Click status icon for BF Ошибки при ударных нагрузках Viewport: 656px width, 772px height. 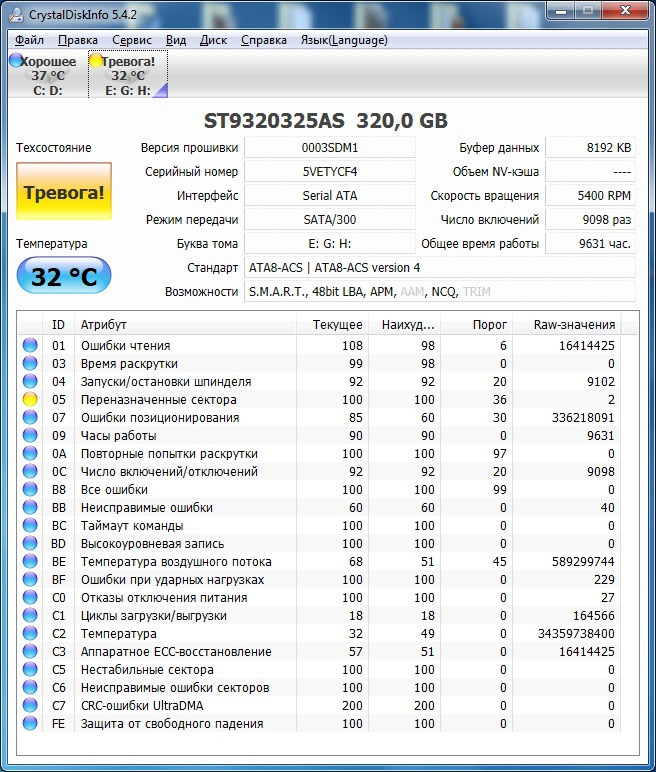(30, 579)
